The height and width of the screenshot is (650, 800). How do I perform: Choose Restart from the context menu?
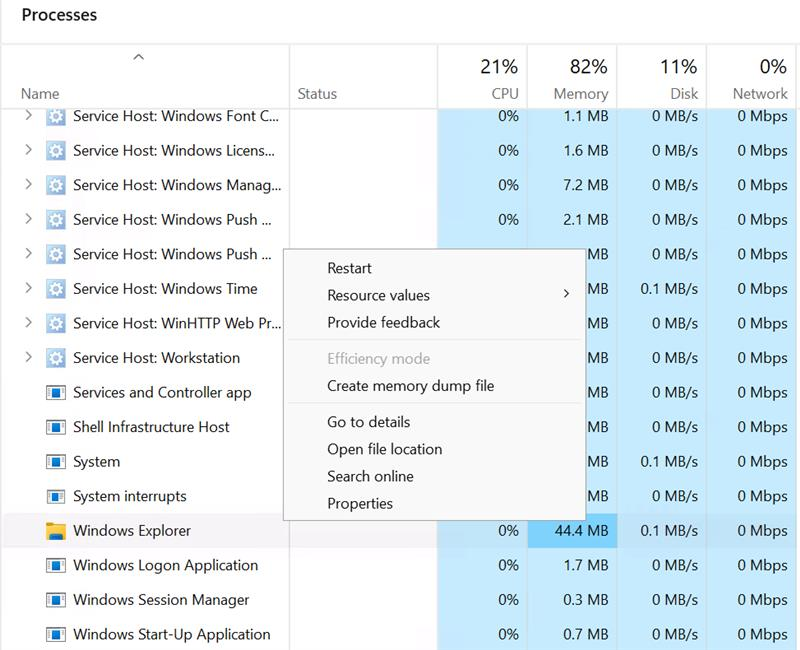pyautogui.click(x=434, y=268)
